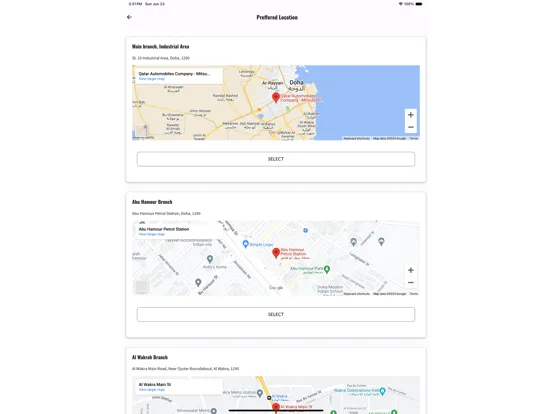Click the 'Main branch, Industrial Area' heading

click(x=161, y=46)
